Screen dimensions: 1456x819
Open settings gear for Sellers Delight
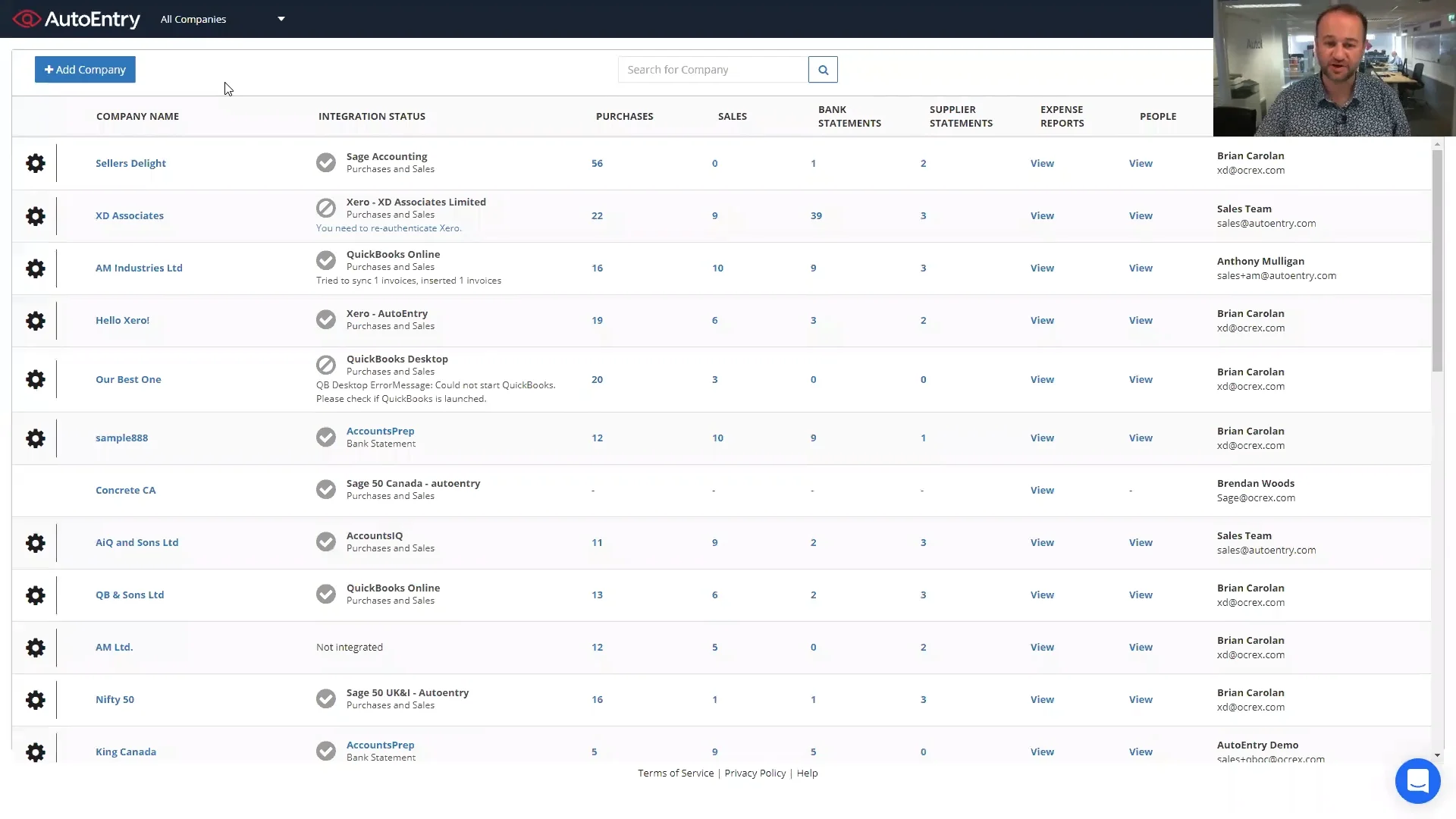(36, 163)
